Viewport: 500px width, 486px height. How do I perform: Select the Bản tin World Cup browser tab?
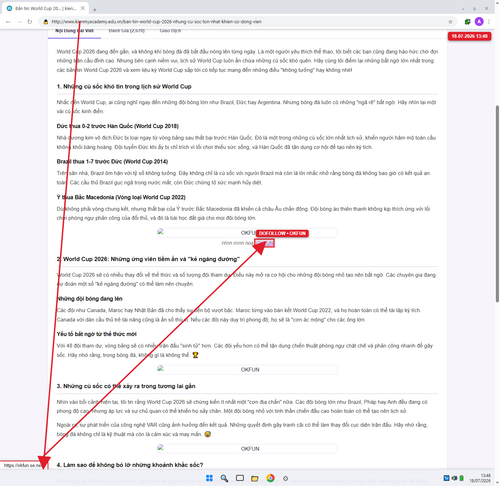45,8
